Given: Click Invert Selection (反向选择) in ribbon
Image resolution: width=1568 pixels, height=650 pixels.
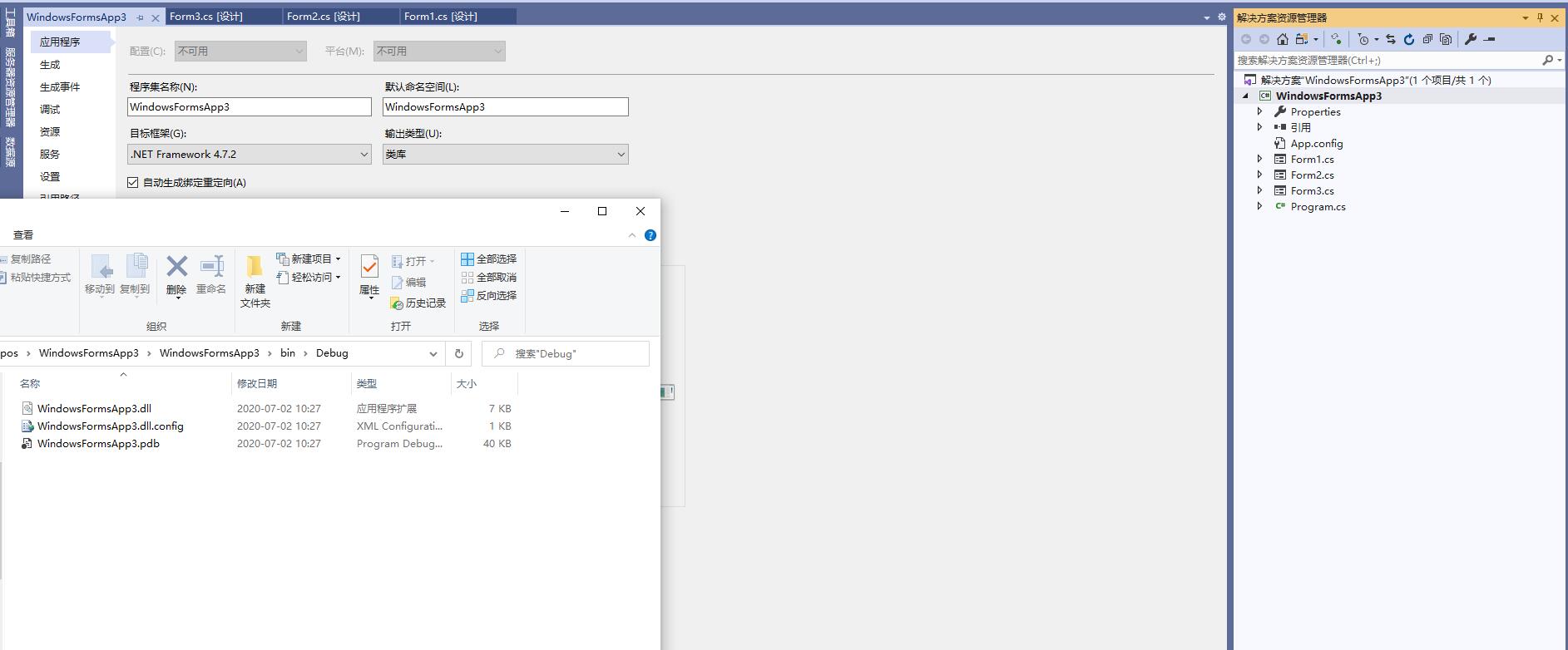Looking at the screenshot, I should 489,295.
